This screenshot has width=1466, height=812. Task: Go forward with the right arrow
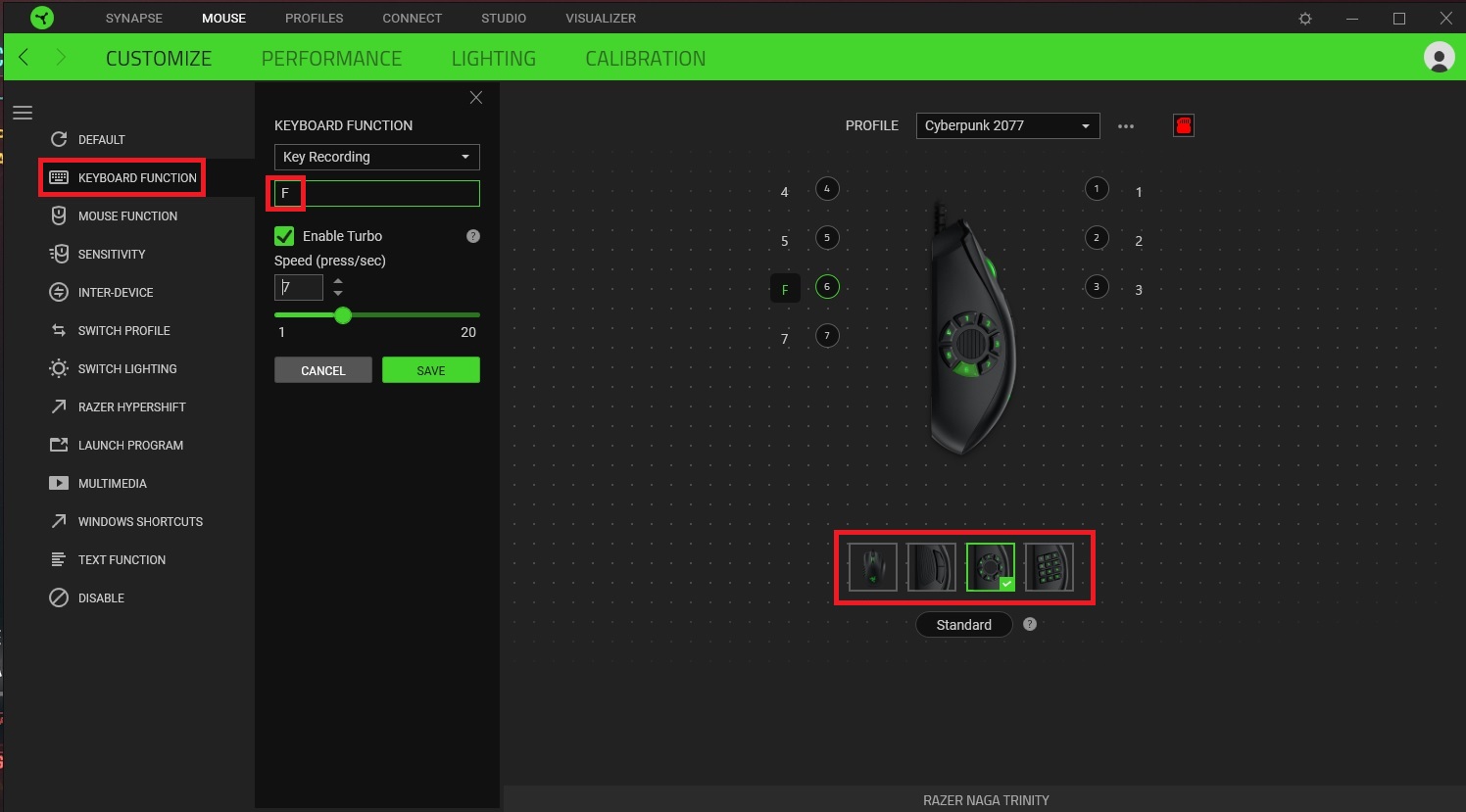click(x=61, y=58)
